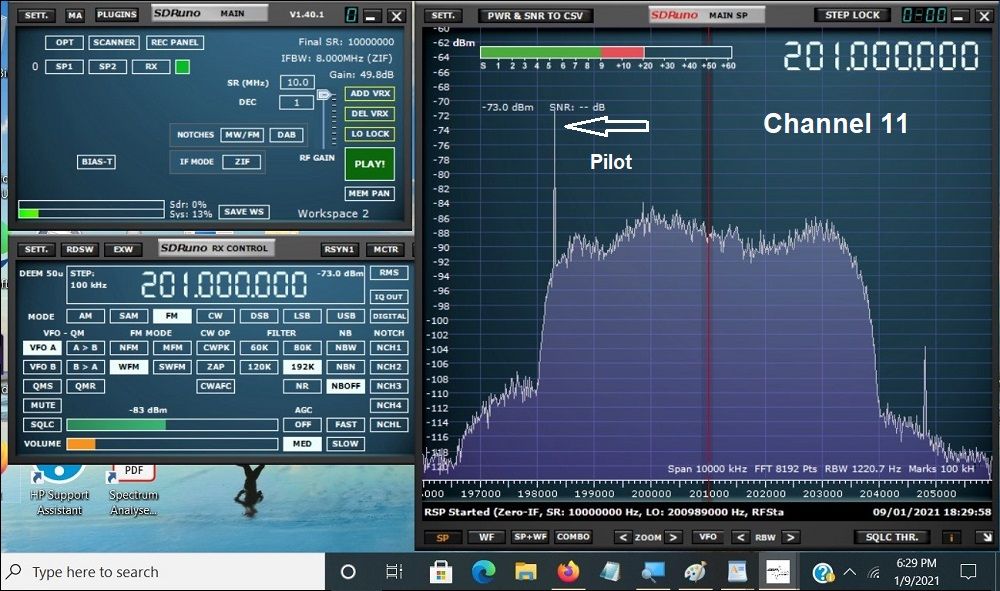Select SAM mode

129,316
